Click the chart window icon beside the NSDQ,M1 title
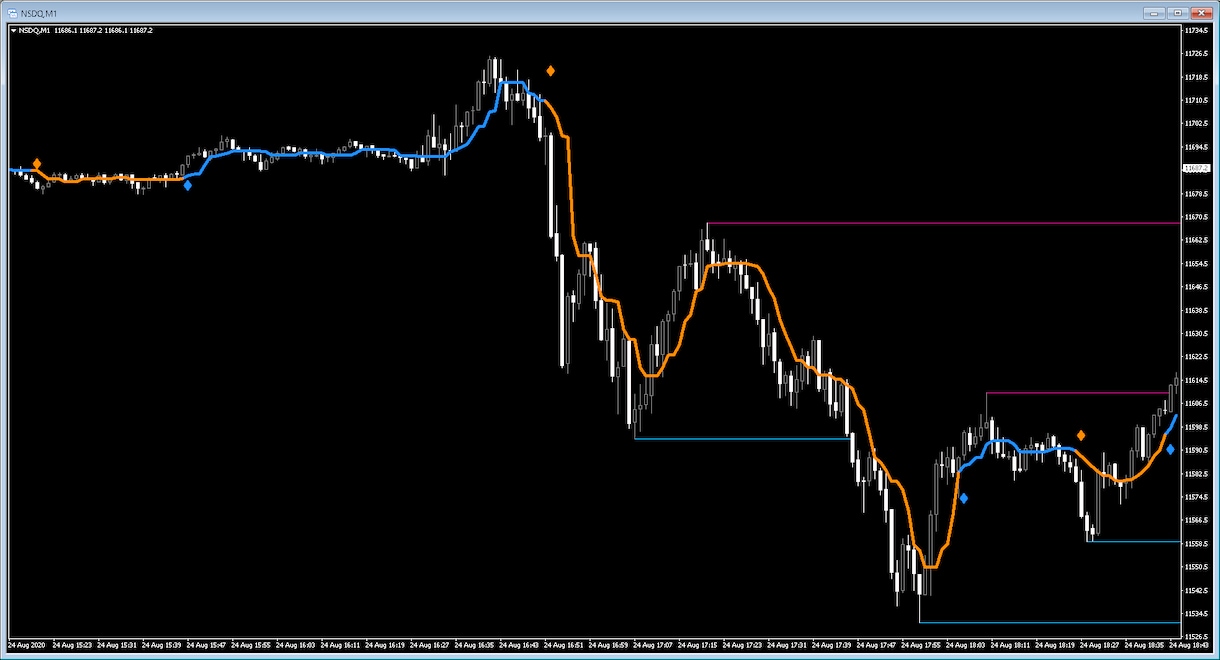Screen dimensions: 1220x660 (x=12, y=13)
